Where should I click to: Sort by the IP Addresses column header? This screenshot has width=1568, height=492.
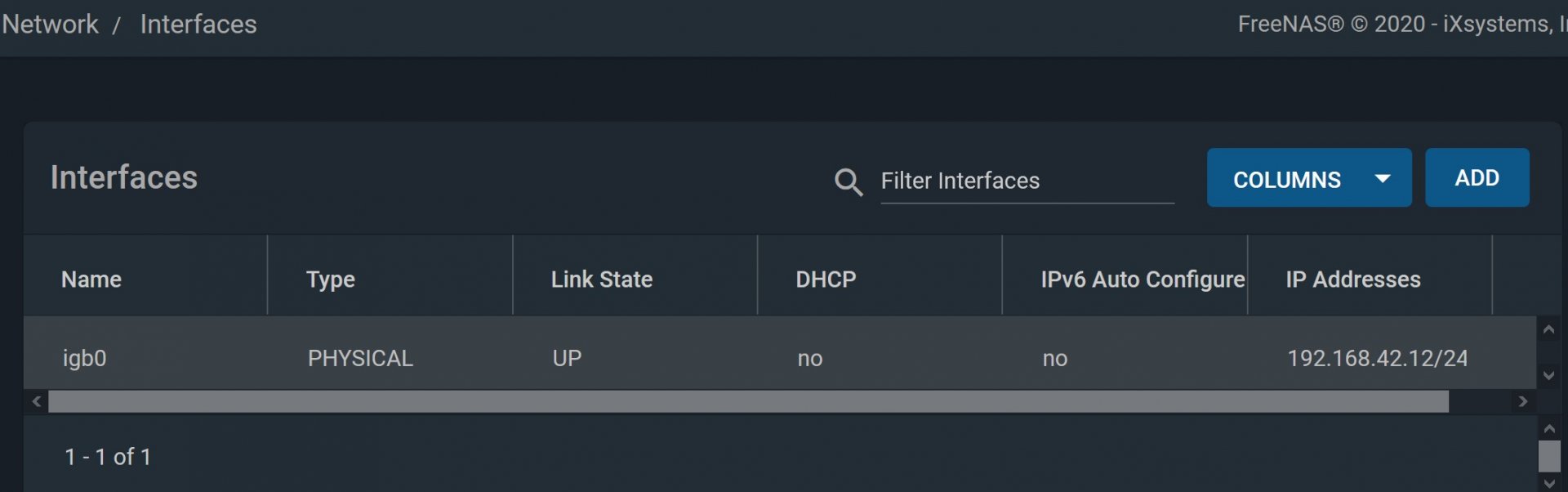(x=1353, y=280)
